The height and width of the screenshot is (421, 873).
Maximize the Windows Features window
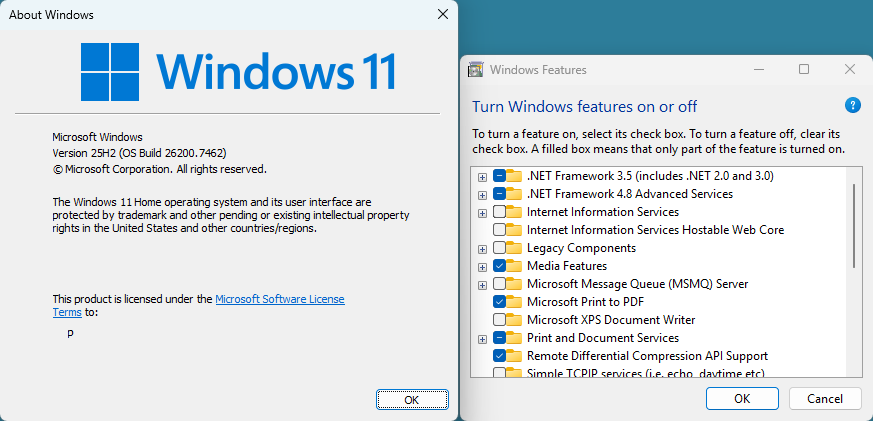tap(803, 69)
